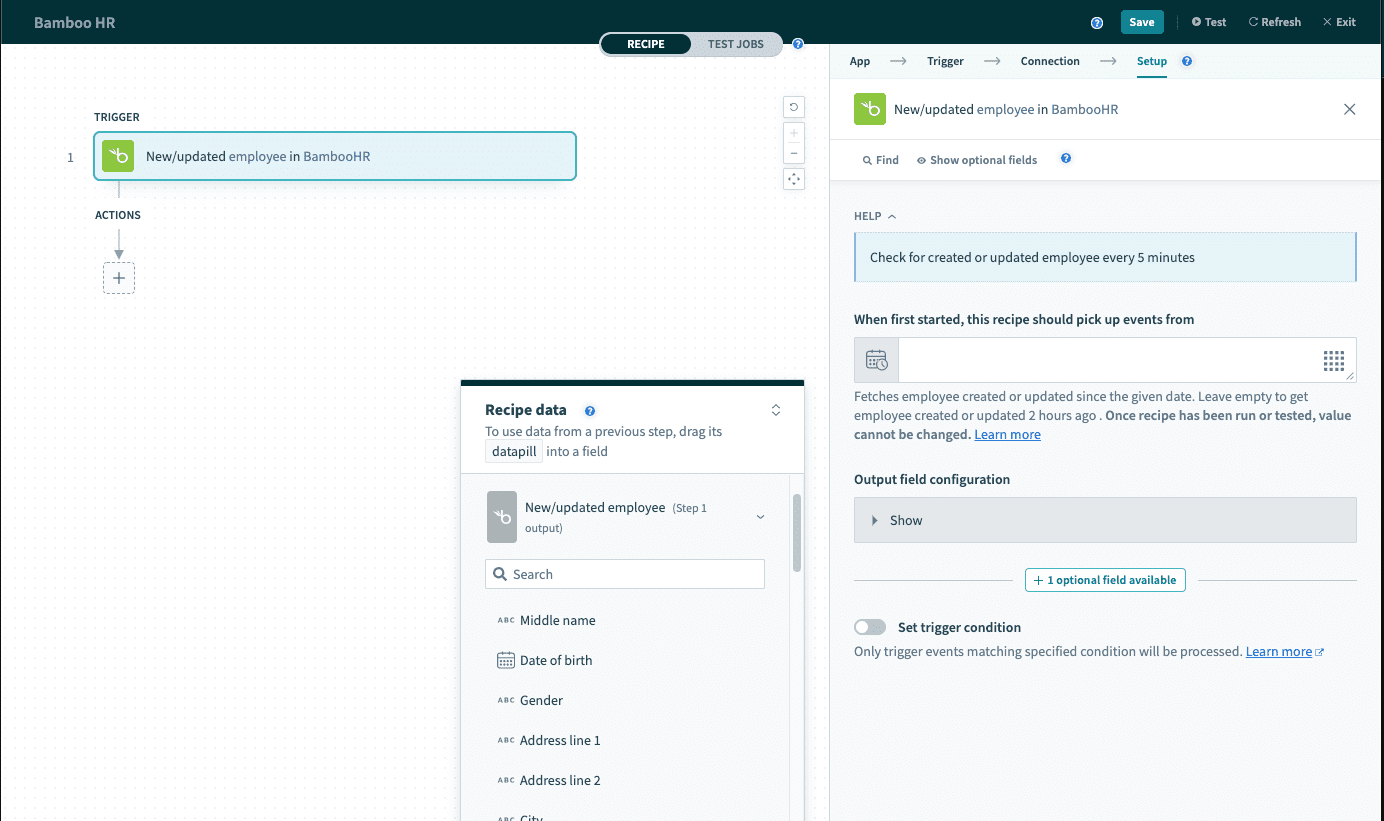Image resolution: width=1384 pixels, height=821 pixels.
Task: Zoom out on the recipe canvas
Action: (794, 153)
